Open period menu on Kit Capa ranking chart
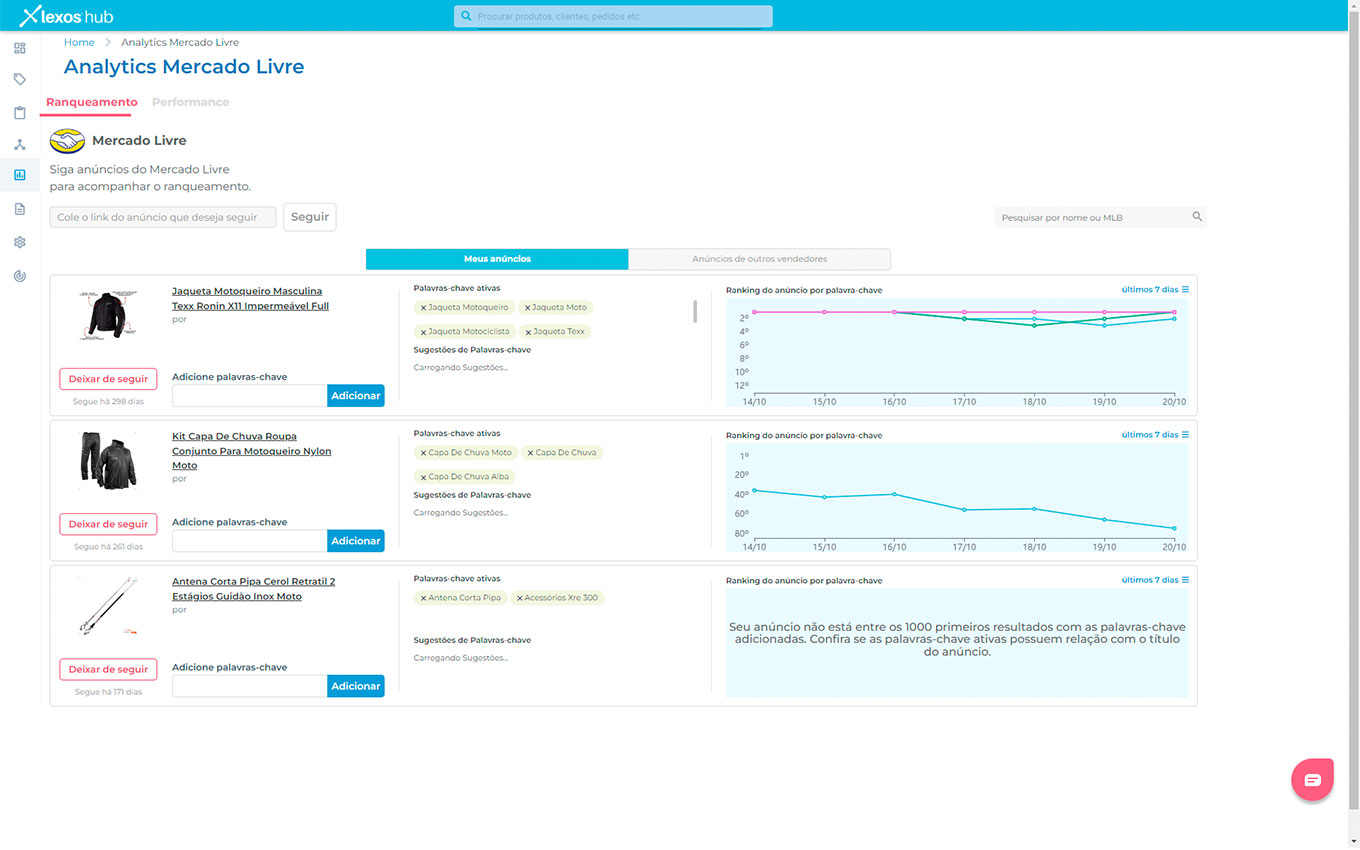 click(x=1155, y=435)
